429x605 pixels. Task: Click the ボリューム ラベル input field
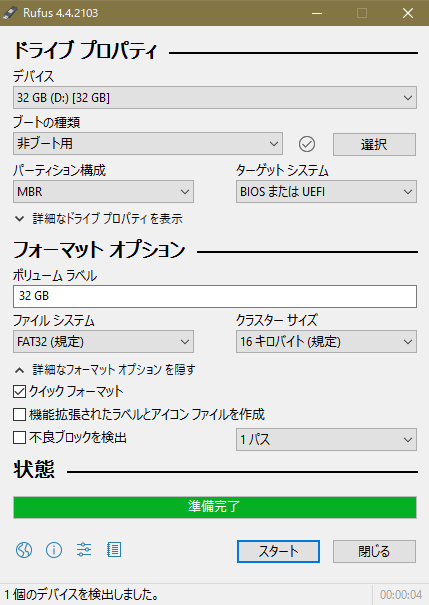[215, 296]
